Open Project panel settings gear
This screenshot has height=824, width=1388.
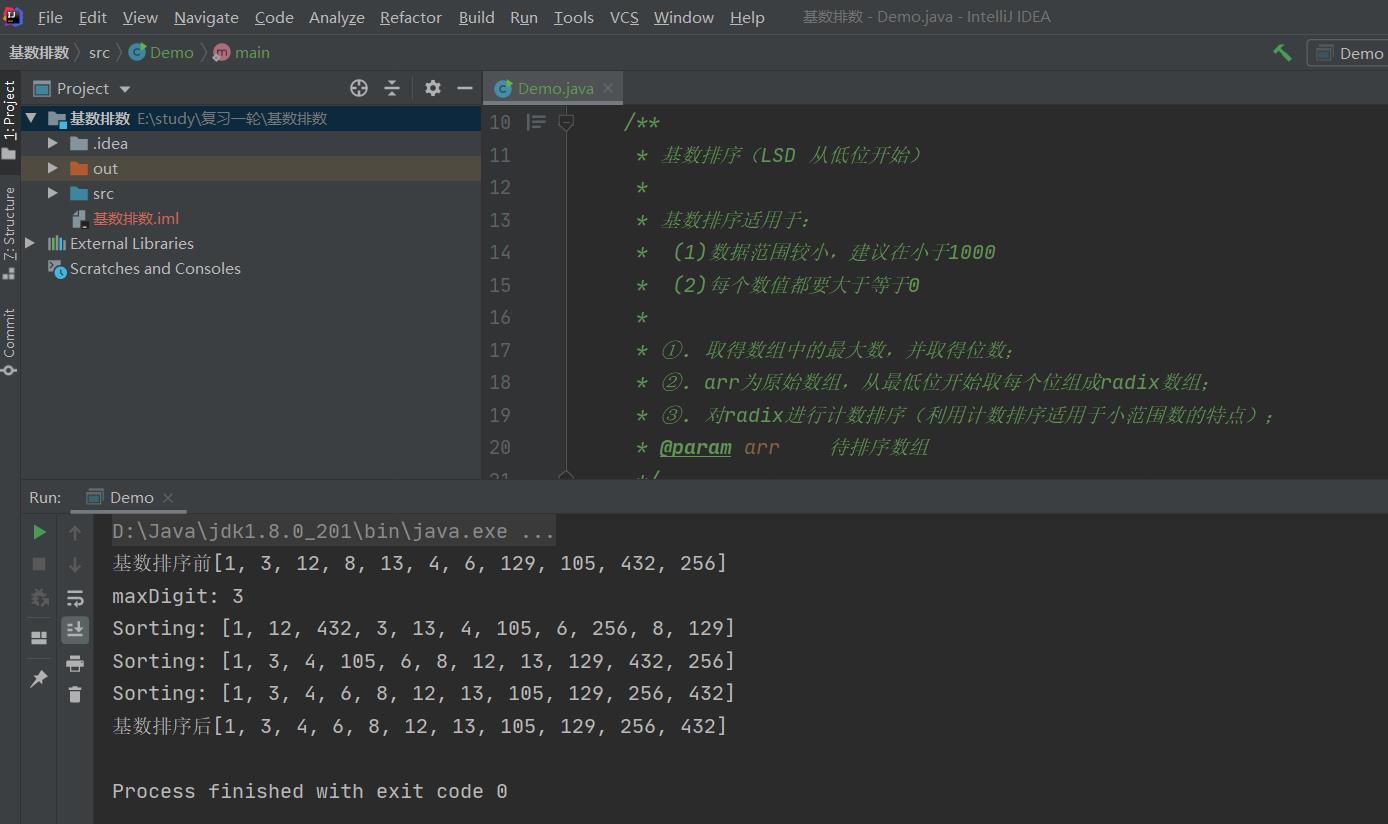(432, 88)
